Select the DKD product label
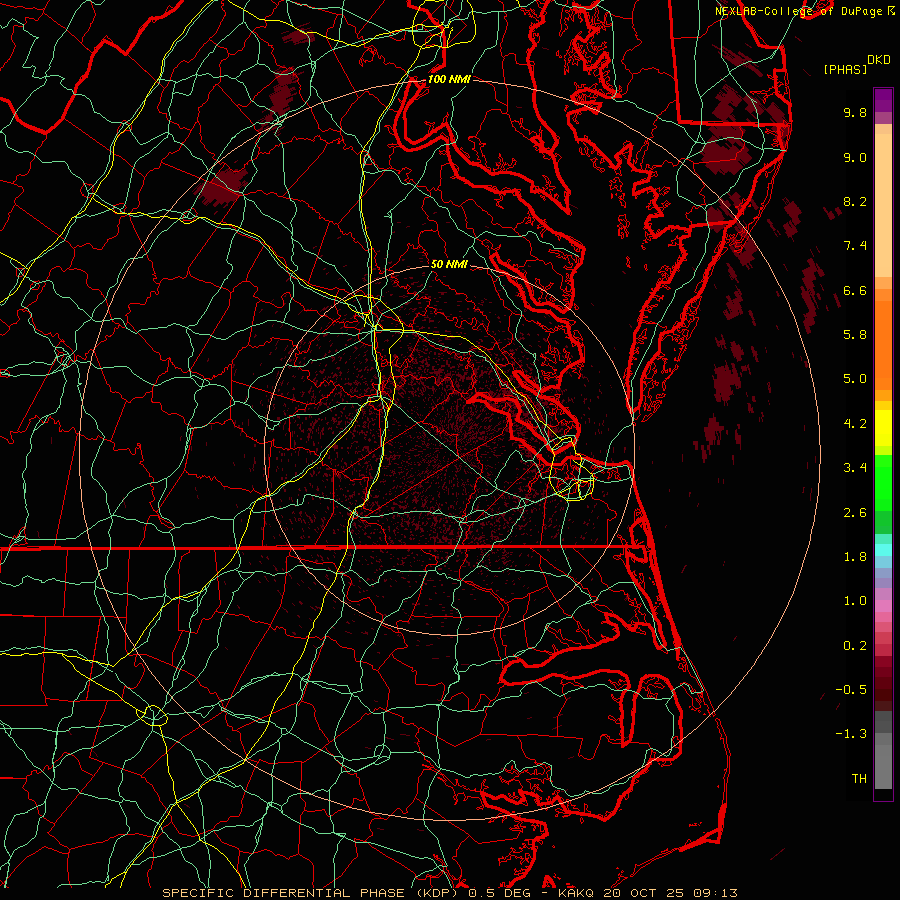 click(878, 60)
